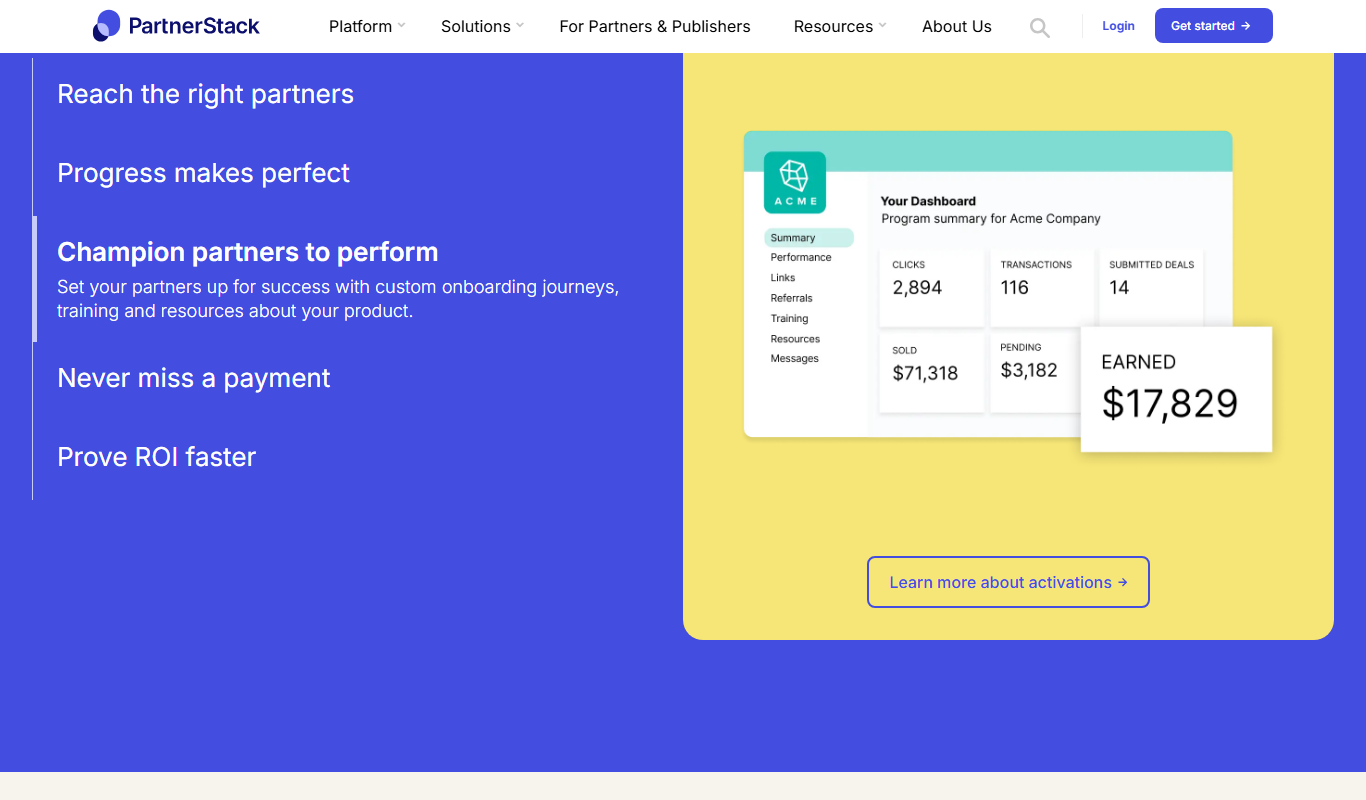
Task: Click the custom onboarding journeys description text
Action: (x=338, y=299)
